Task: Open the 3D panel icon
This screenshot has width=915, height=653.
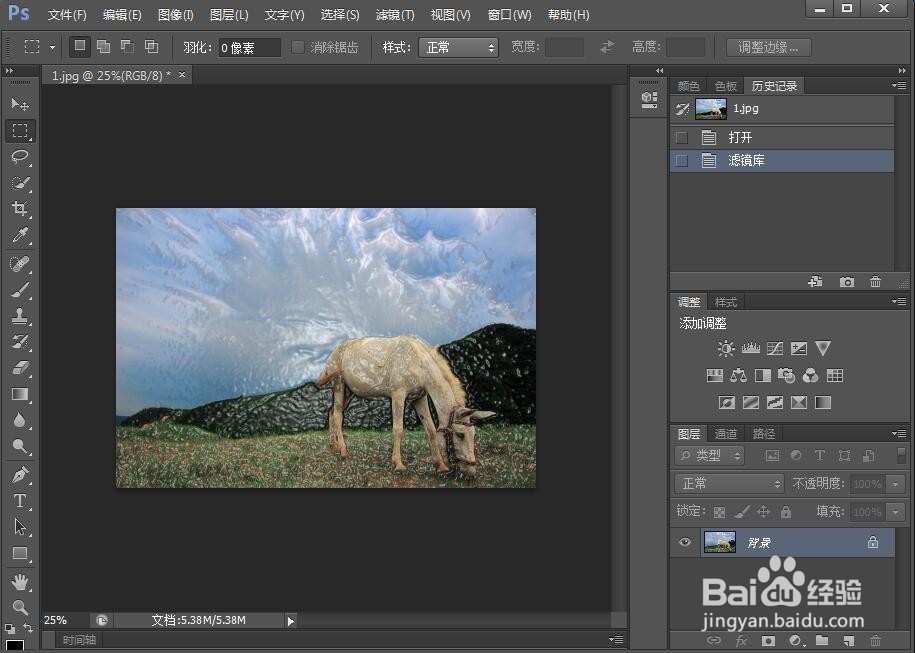Action: tap(649, 100)
